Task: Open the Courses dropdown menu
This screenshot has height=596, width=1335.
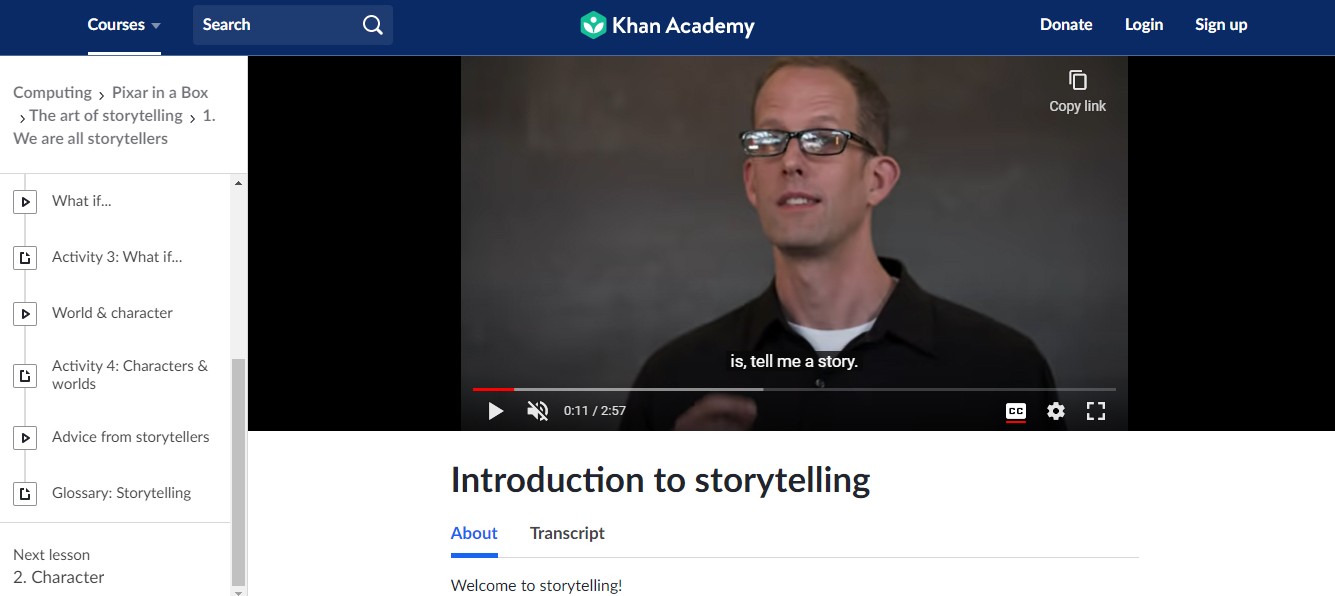Action: (x=124, y=25)
